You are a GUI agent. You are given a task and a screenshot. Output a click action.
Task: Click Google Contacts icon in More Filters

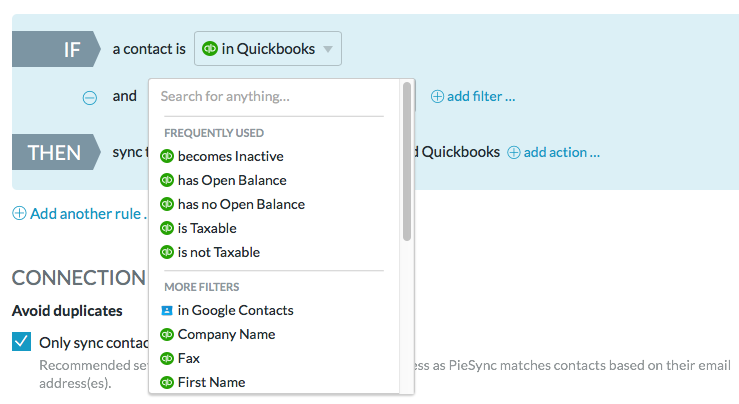[167, 310]
